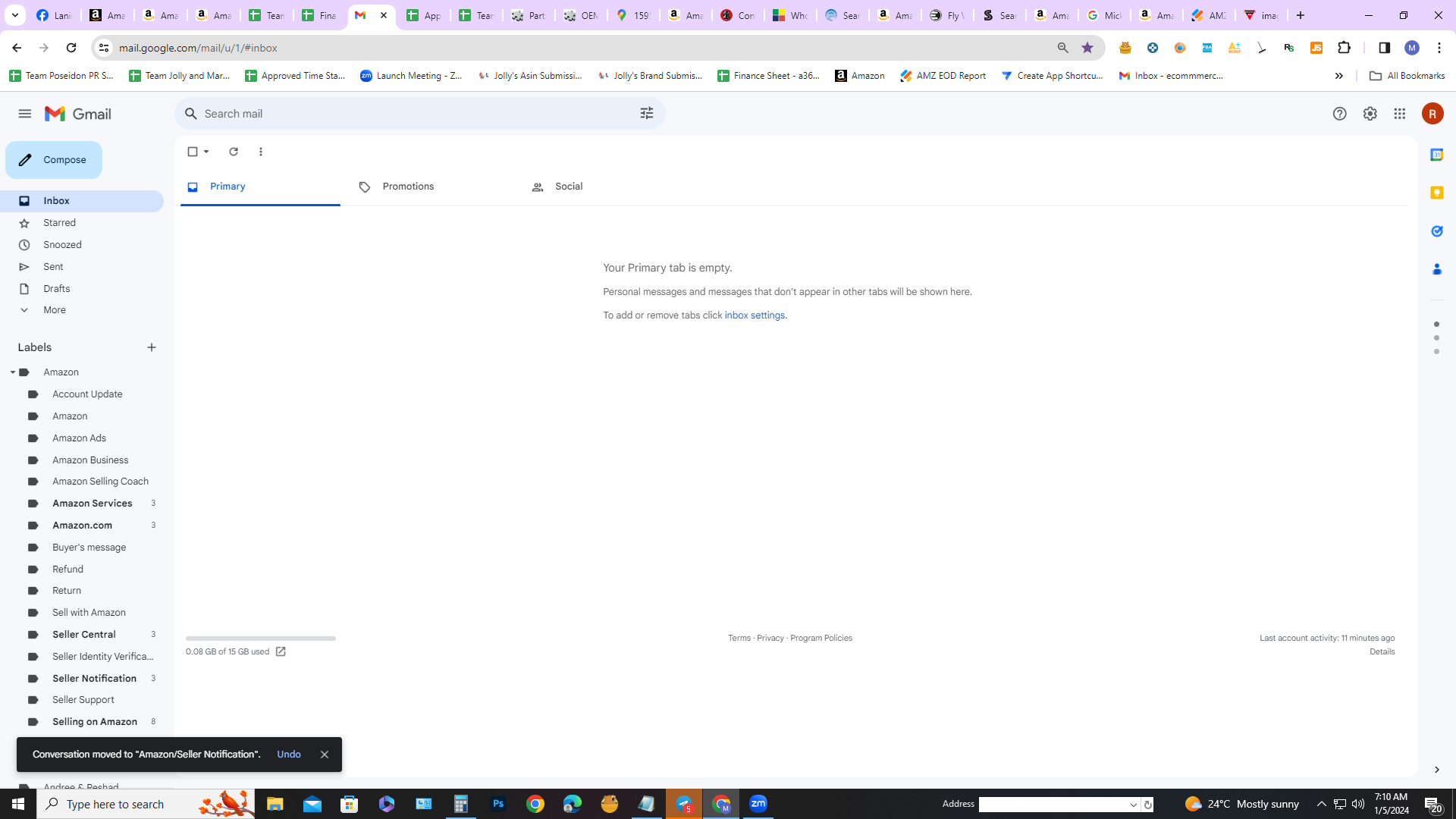Open Google Contacts side panel icon
Viewport: 1456px width, 819px height.
coord(1436,269)
